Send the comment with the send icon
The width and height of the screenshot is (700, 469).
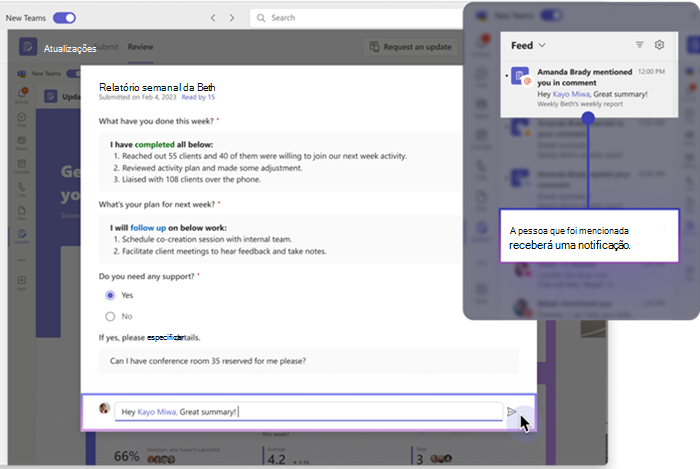tap(512, 411)
